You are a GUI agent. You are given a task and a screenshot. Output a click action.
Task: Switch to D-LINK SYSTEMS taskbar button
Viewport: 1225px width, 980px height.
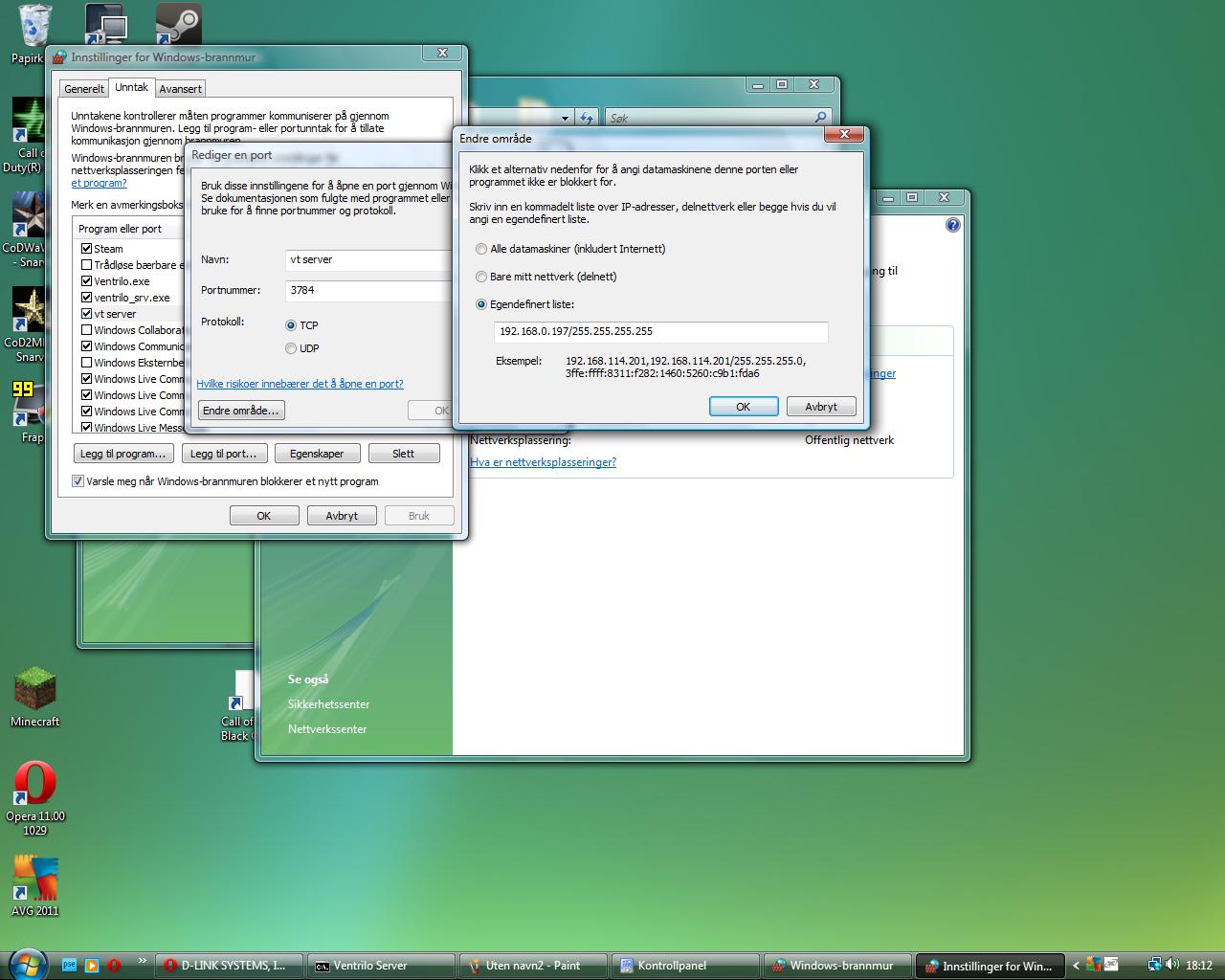click(231, 966)
